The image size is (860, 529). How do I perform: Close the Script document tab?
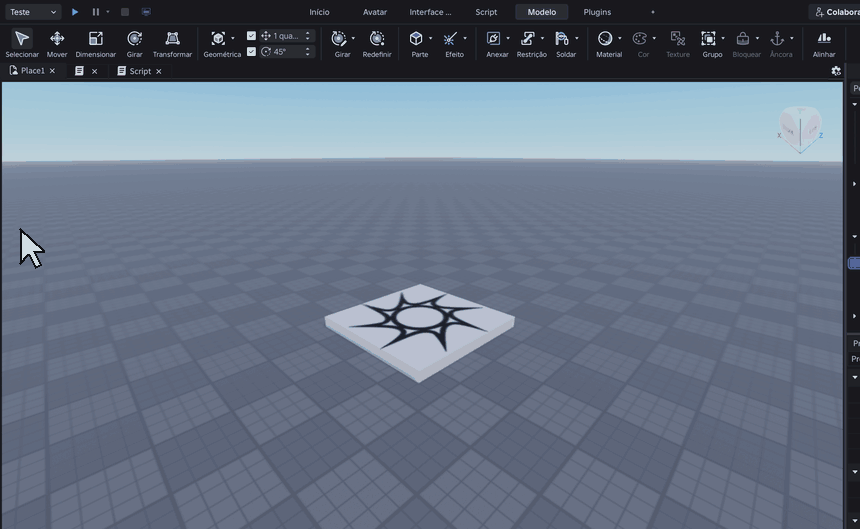[159, 71]
